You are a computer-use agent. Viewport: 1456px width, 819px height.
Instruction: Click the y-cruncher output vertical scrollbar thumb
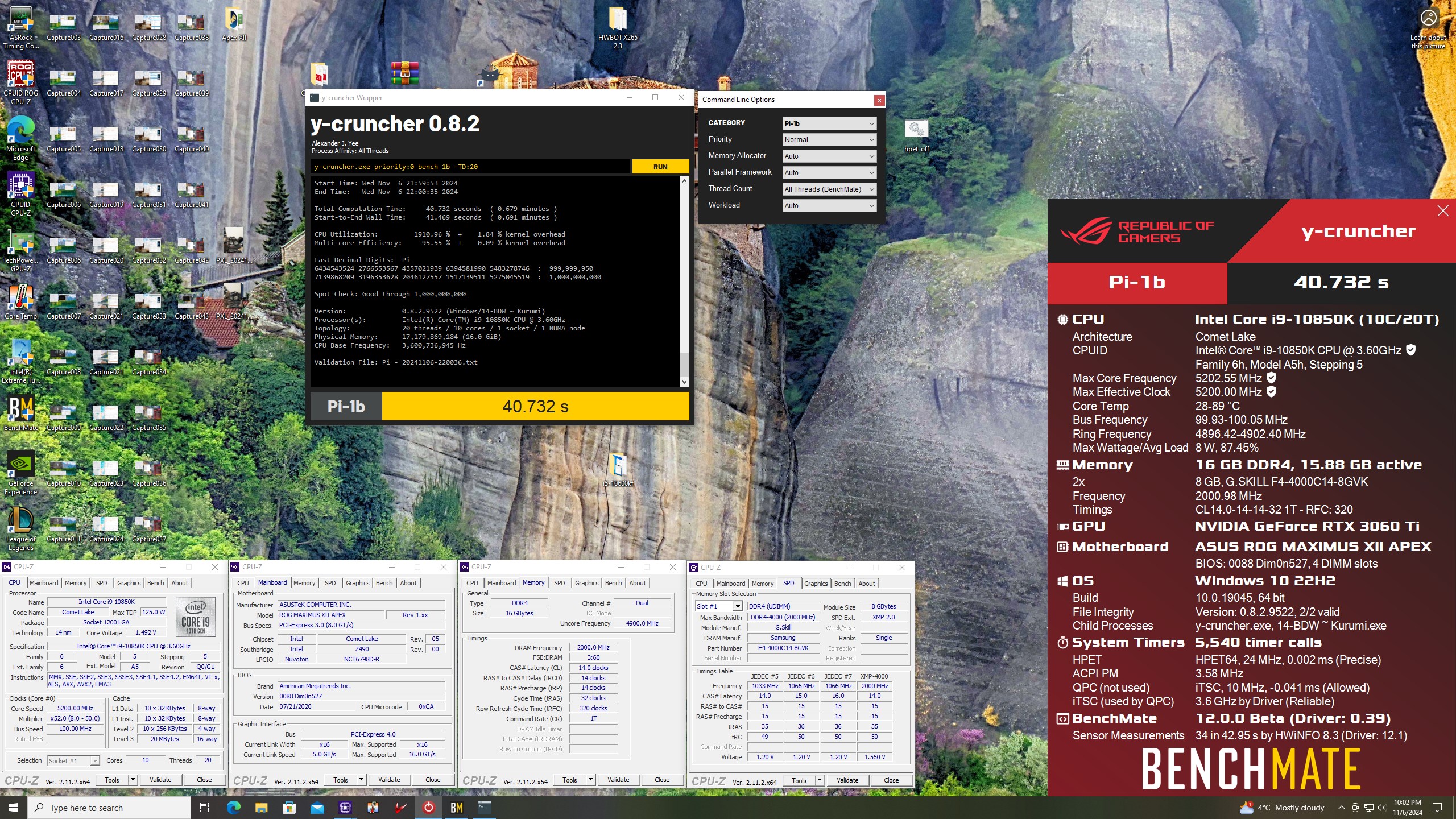684,364
